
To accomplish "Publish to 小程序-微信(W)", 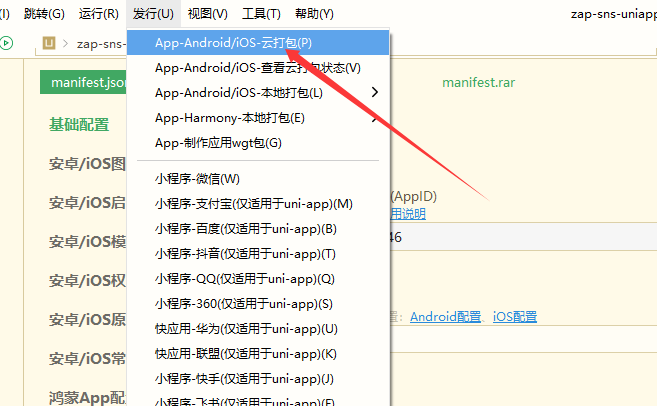I will [x=258, y=179].
